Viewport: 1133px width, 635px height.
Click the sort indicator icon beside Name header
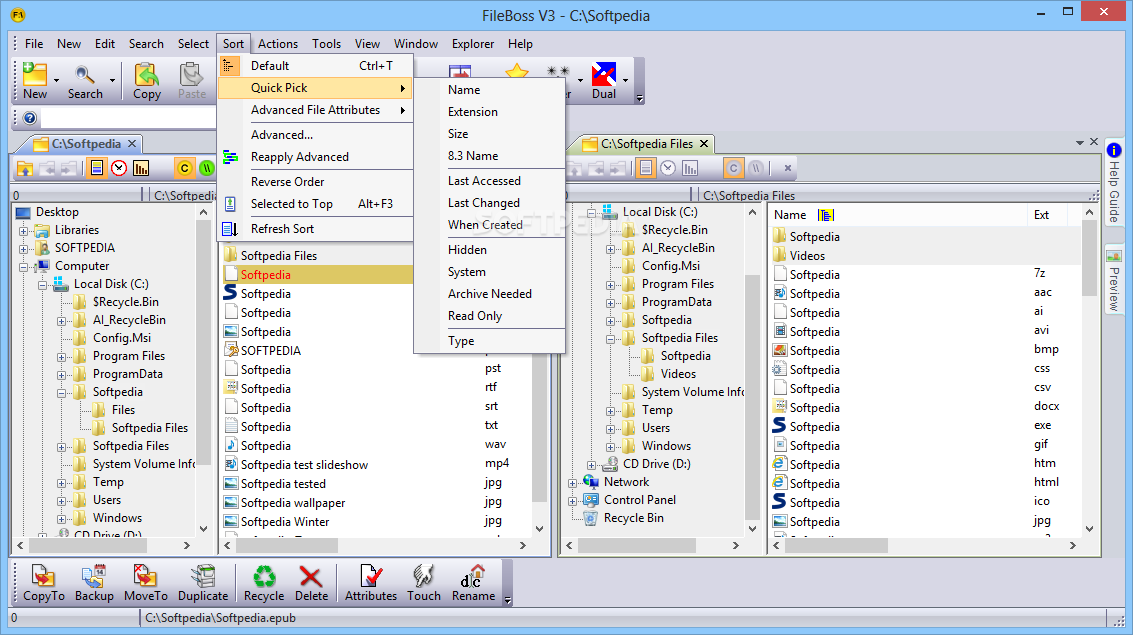[x=826, y=215]
